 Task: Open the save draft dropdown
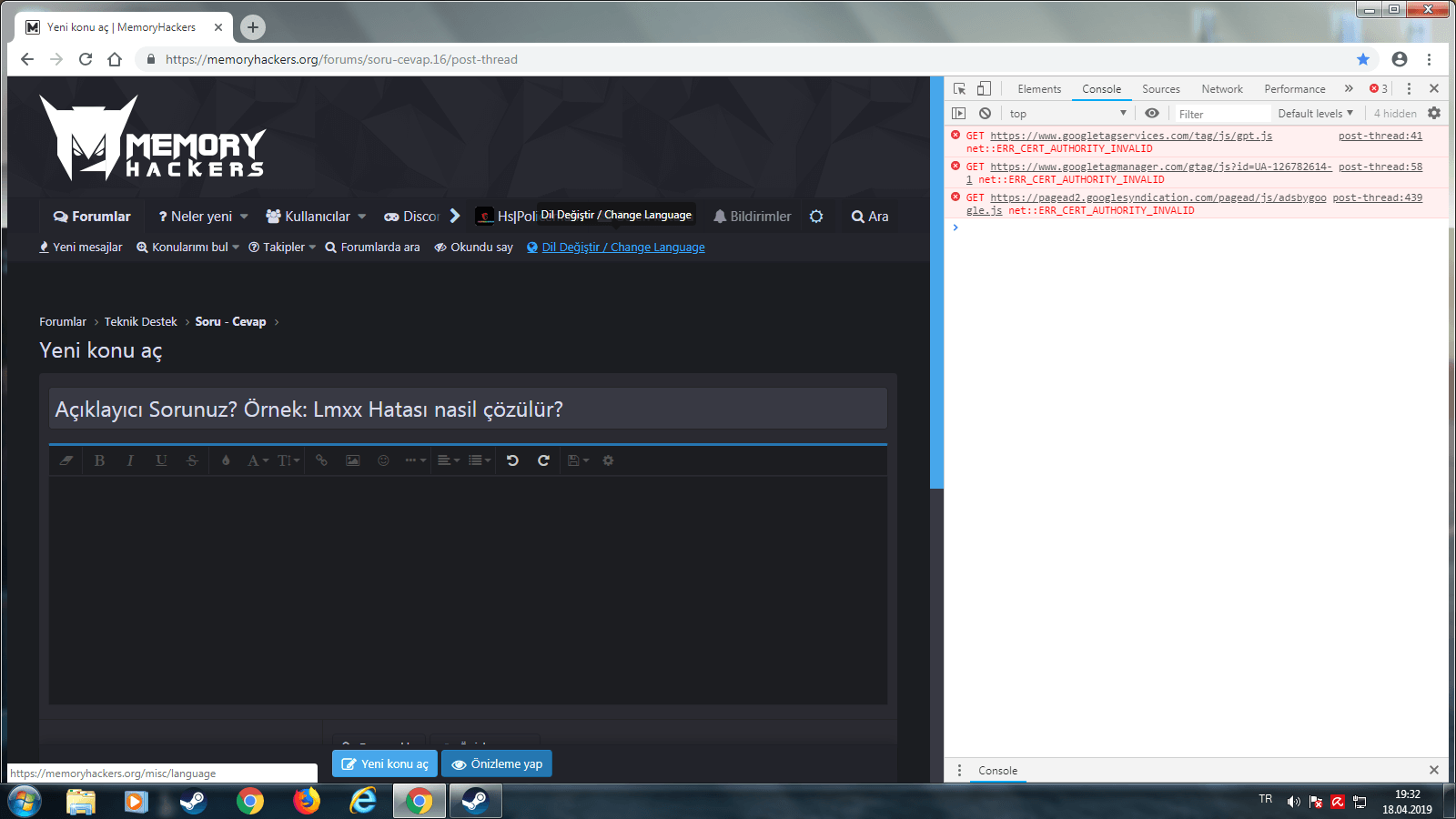[578, 460]
